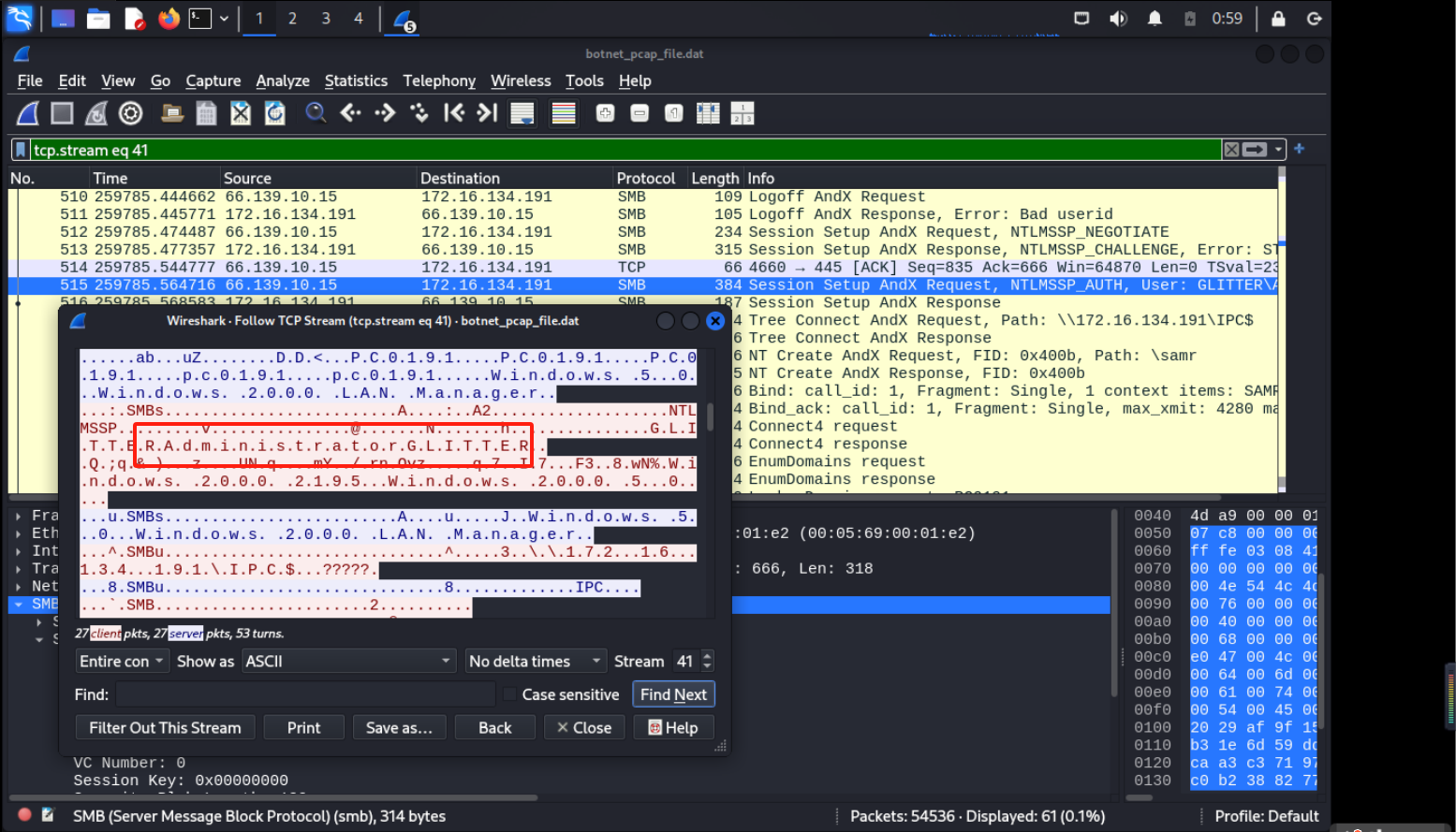
Task: Open the Telephony menu
Action: pyautogui.click(x=439, y=80)
